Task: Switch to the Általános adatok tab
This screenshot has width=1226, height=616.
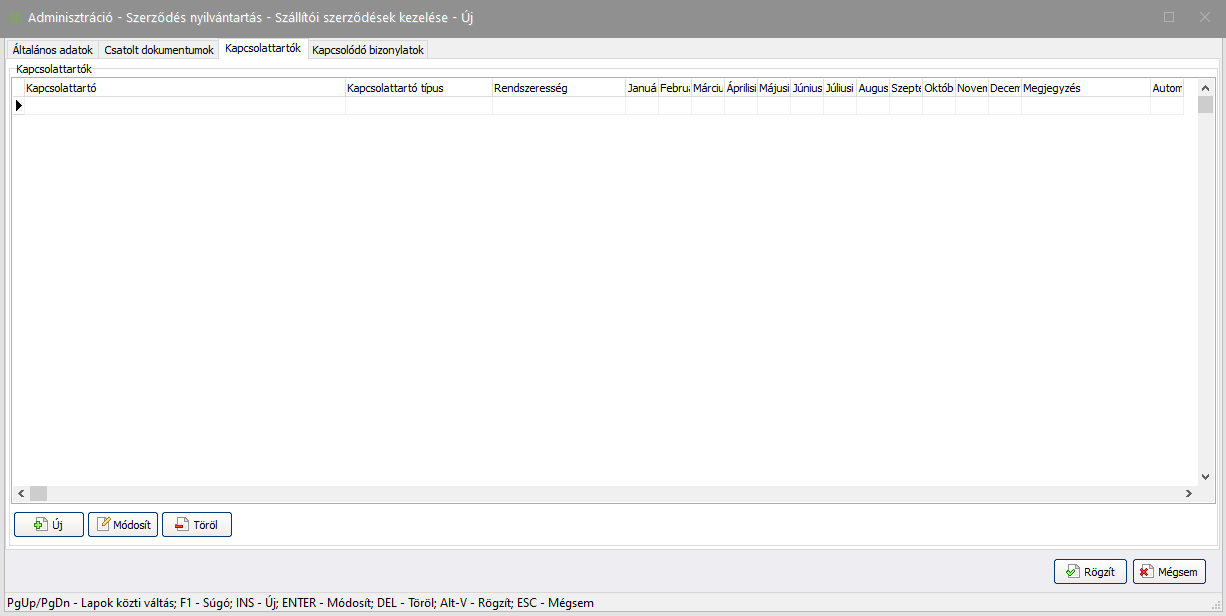Action: [52, 49]
